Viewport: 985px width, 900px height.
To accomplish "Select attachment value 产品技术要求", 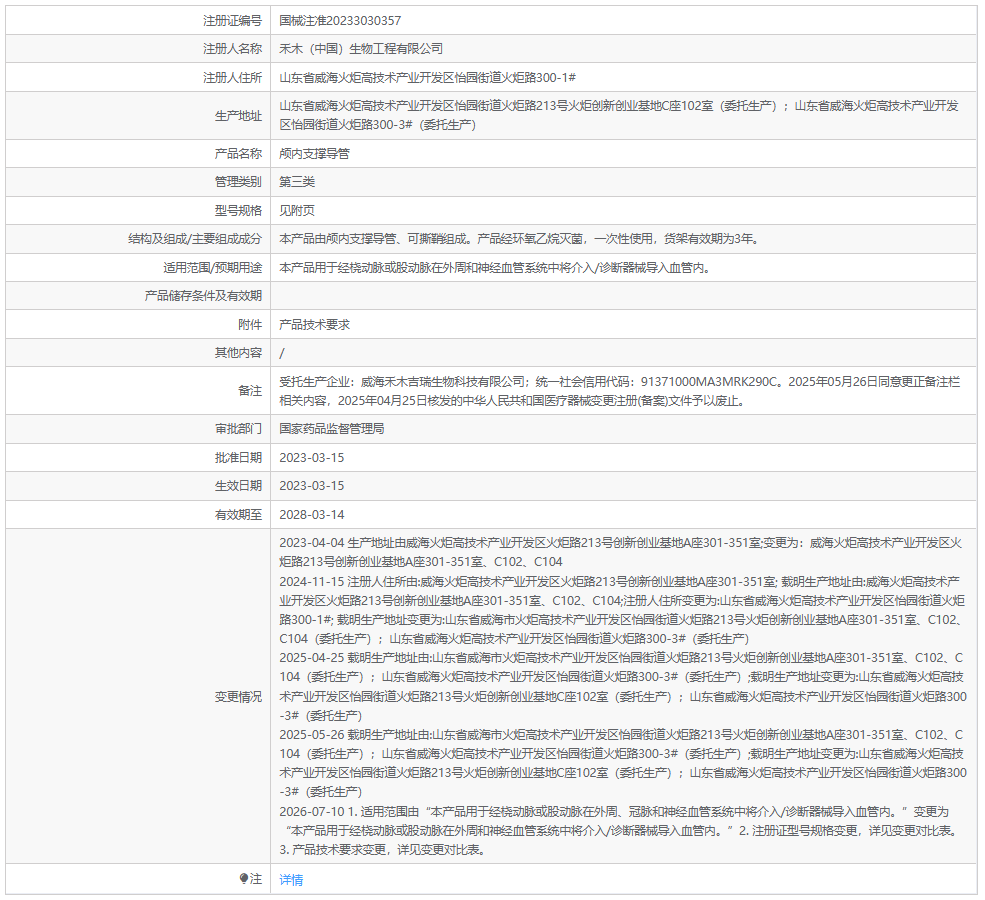I will (314, 325).
